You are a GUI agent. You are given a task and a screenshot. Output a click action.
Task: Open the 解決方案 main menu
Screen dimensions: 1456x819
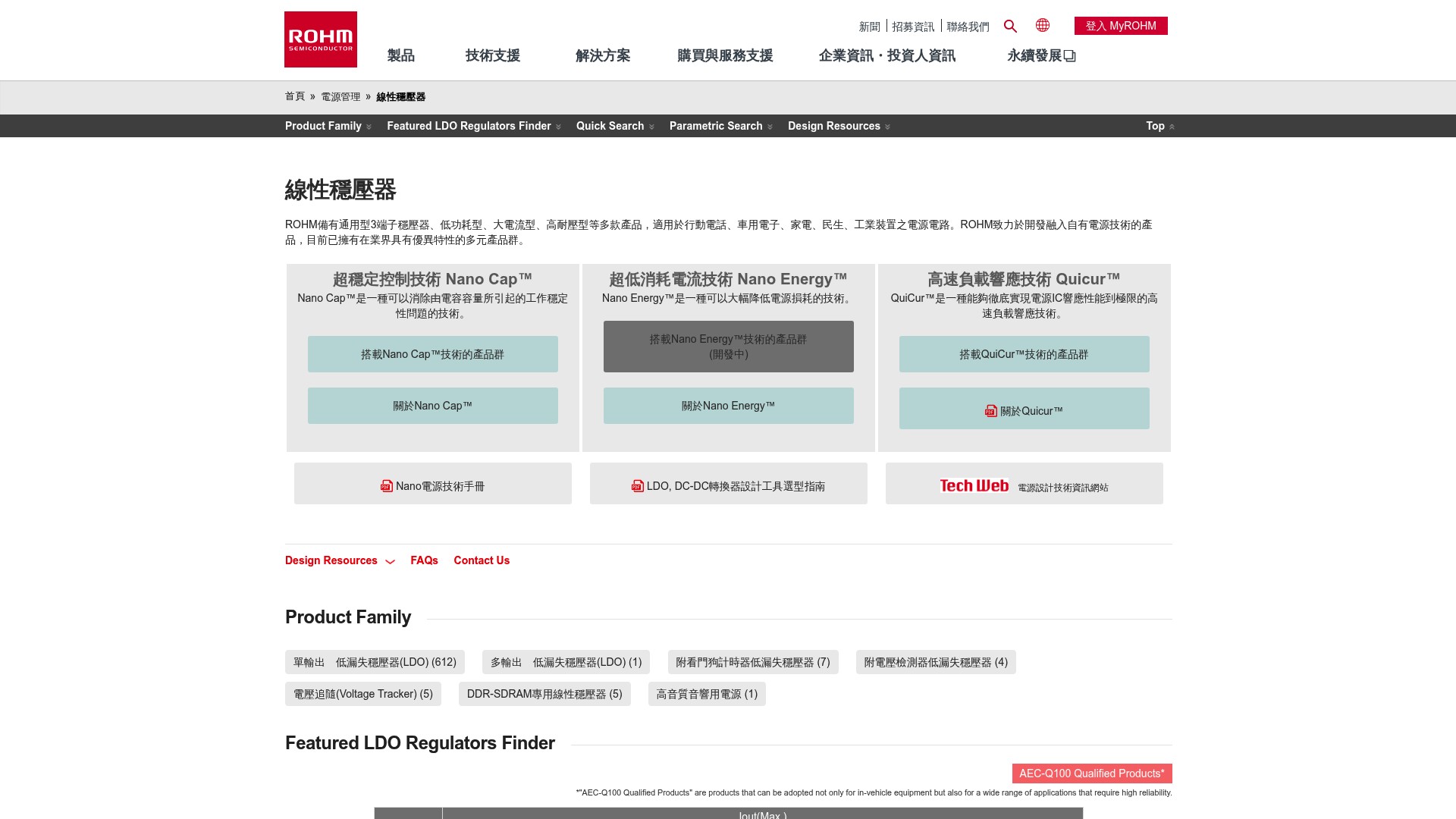tap(603, 55)
